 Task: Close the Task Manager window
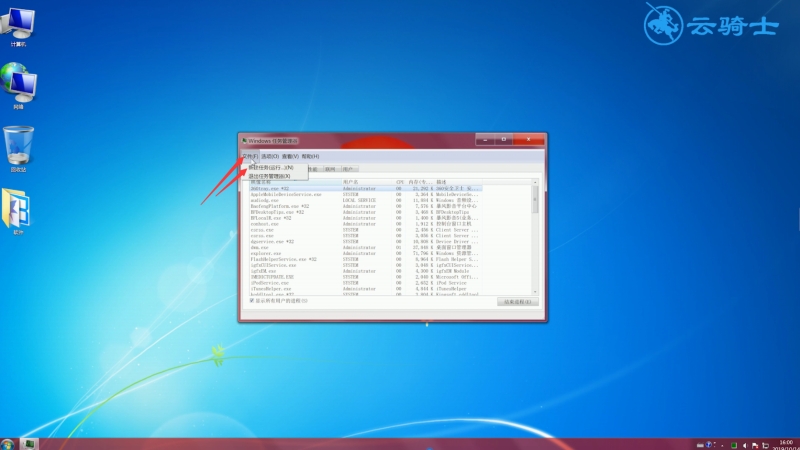(x=529, y=139)
